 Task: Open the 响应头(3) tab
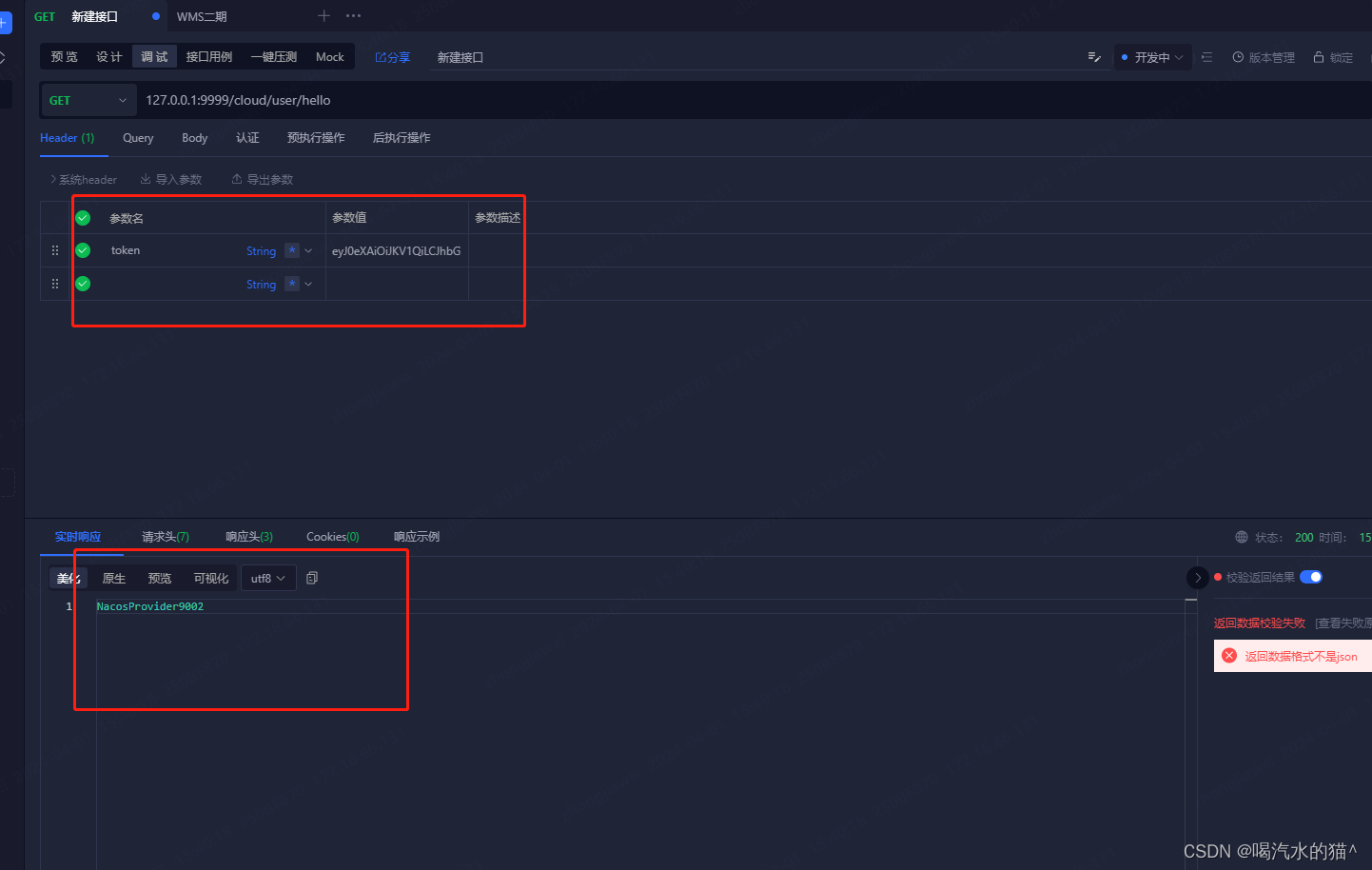coord(249,537)
